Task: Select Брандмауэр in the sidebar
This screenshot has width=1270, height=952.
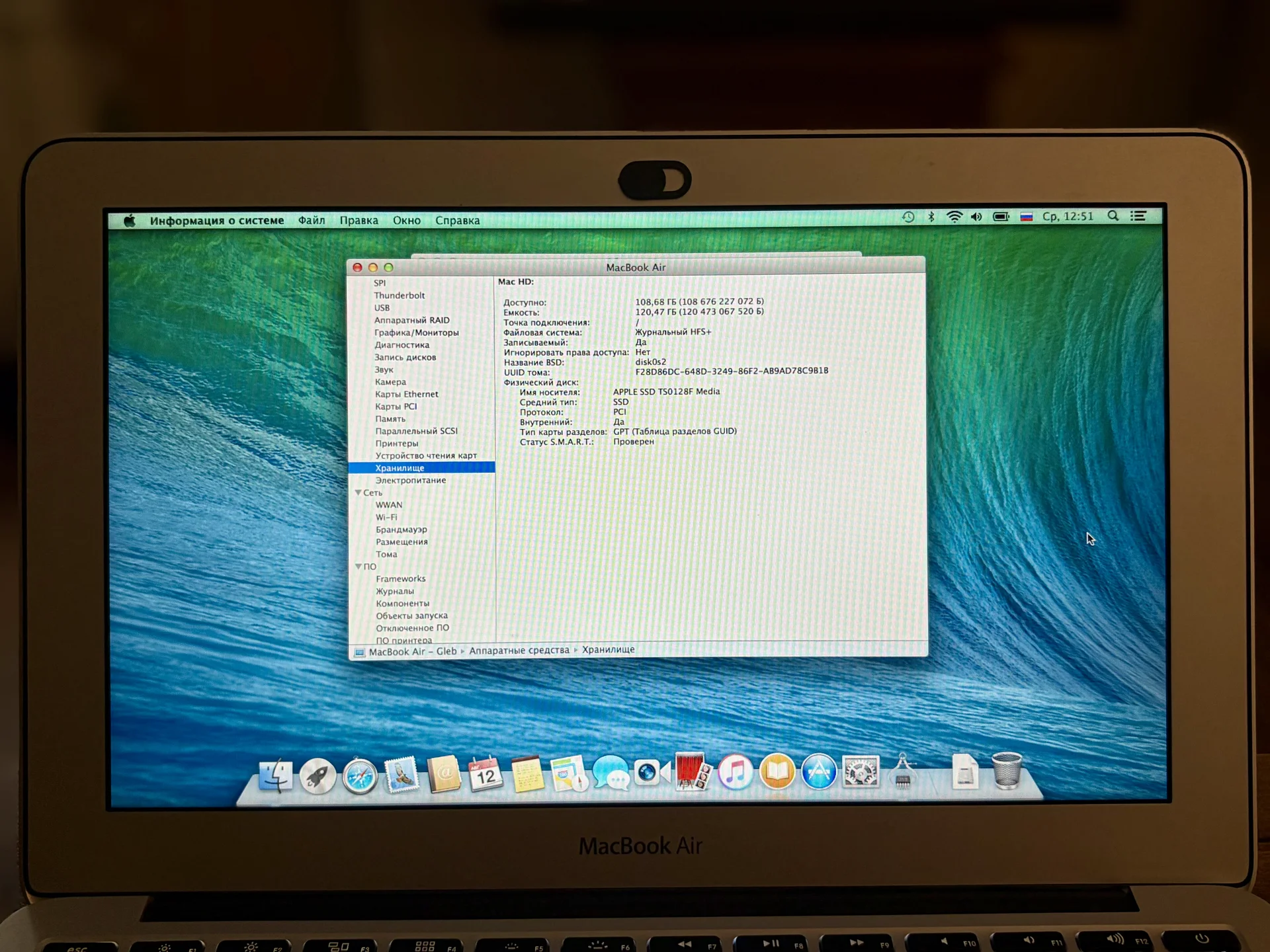Action: (x=401, y=530)
